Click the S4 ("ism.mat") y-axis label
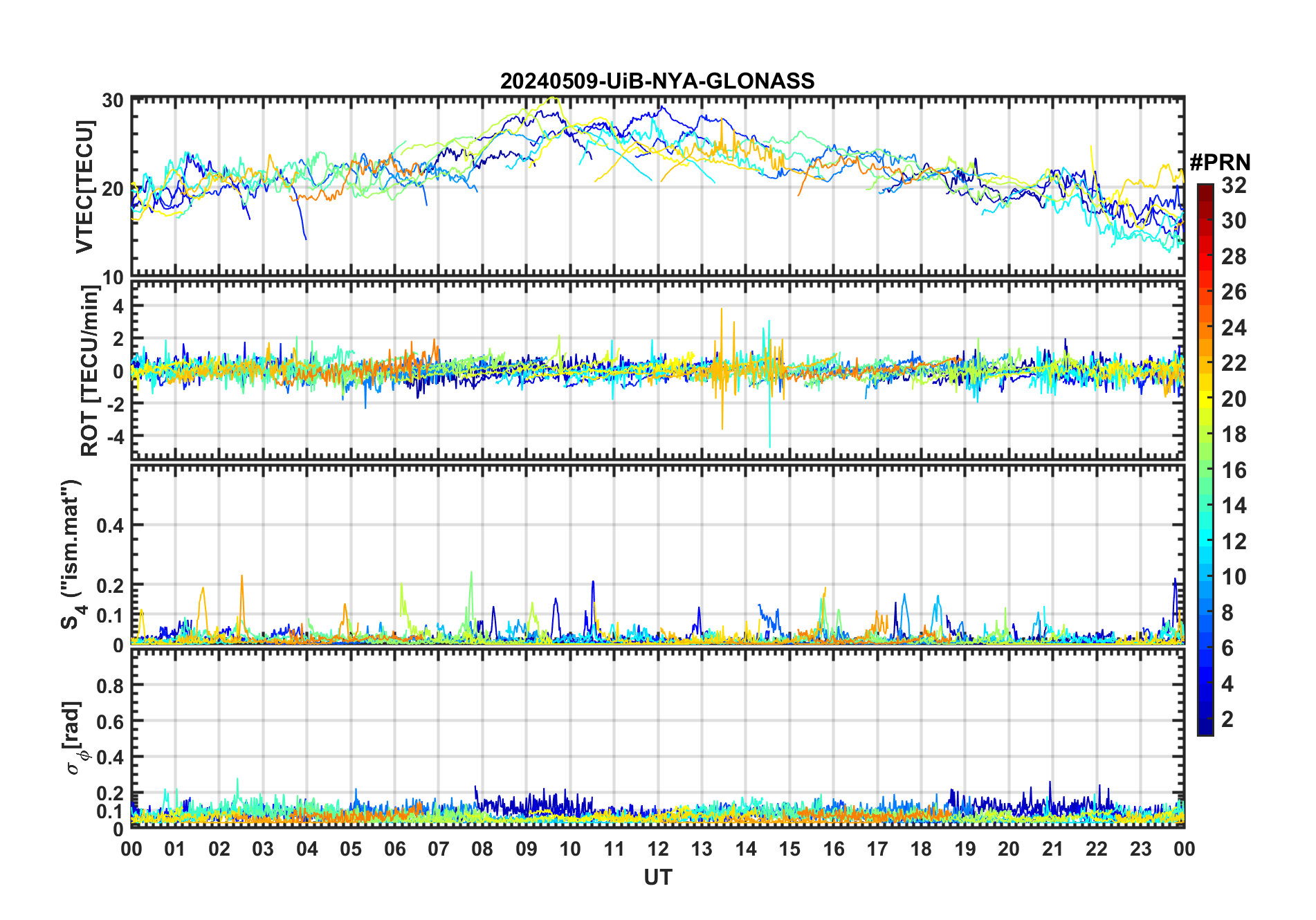This screenshot has height=920, width=1316. pos(71,555)
